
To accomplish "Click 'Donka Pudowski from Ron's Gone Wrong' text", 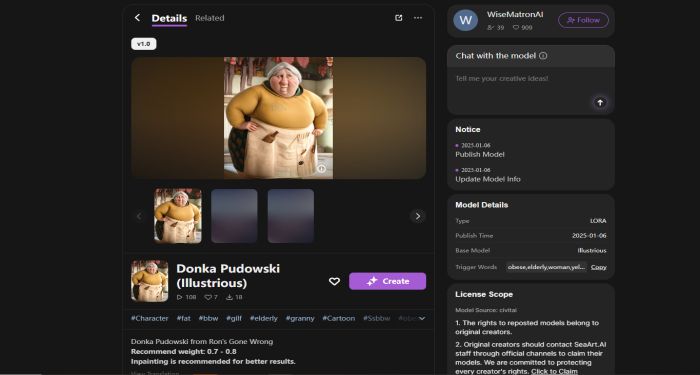I will point(202,342).
